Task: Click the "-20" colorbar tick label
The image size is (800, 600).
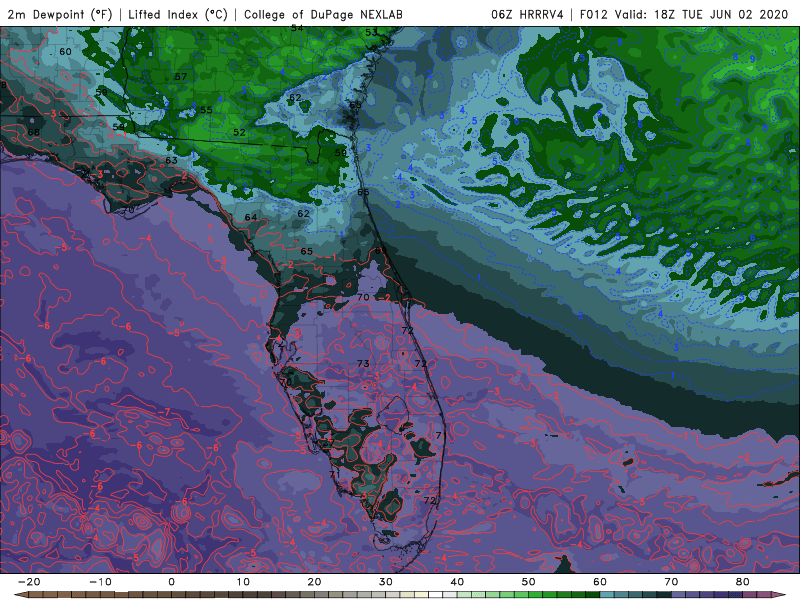Action: pyautogui.click(x=29, y=582)
